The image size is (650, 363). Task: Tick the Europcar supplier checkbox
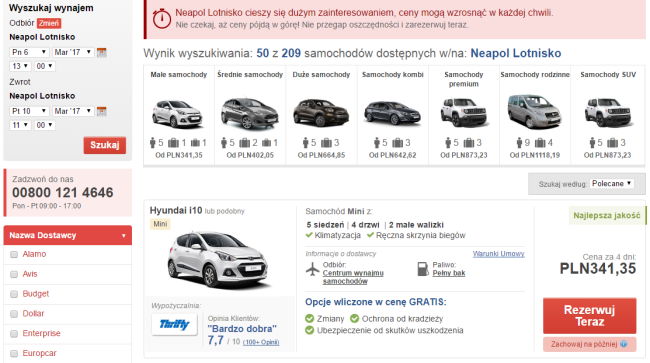[14, 353]
